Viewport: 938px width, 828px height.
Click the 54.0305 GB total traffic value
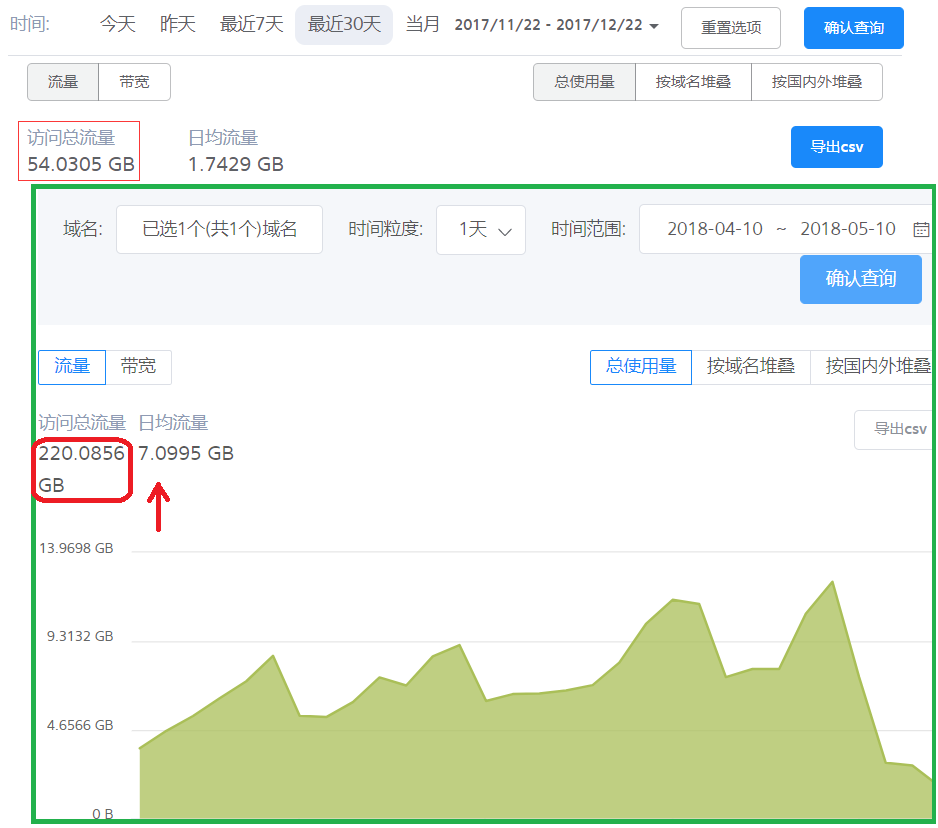(81, 164)
